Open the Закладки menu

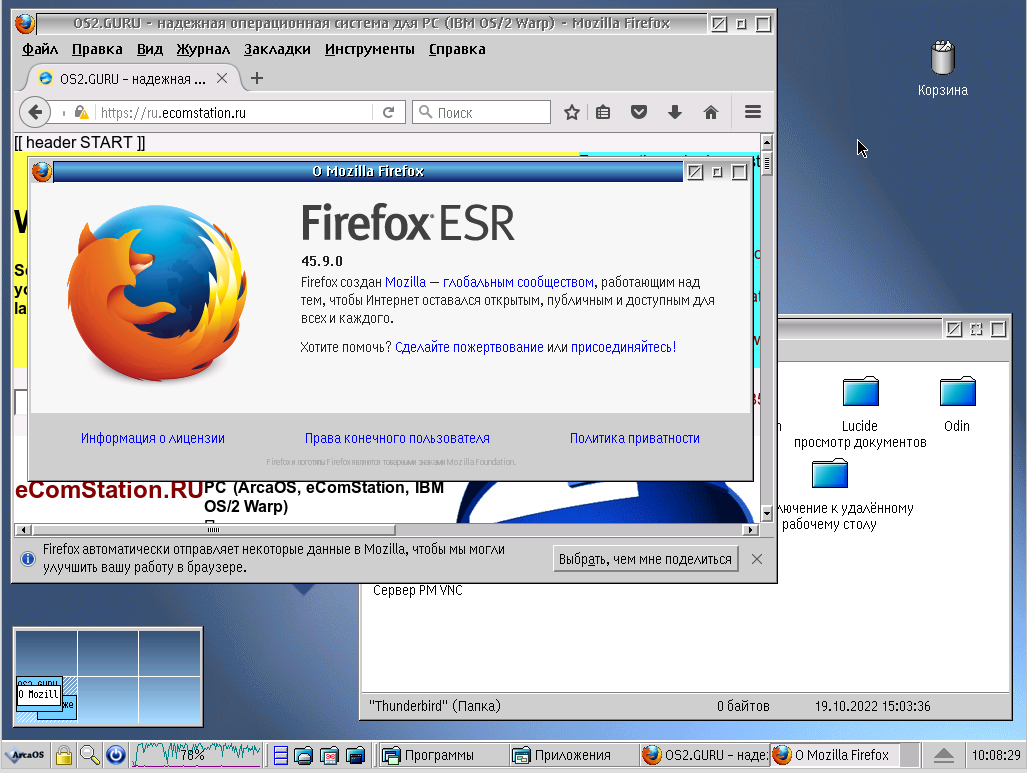(277, 49)
